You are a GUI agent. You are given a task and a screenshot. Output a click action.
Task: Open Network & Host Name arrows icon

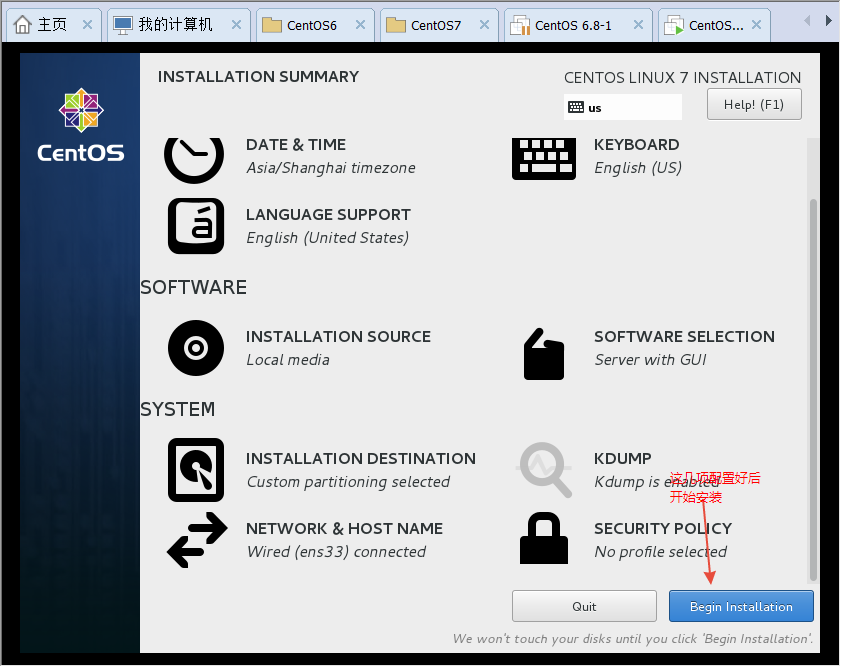(x=197, y=539)
